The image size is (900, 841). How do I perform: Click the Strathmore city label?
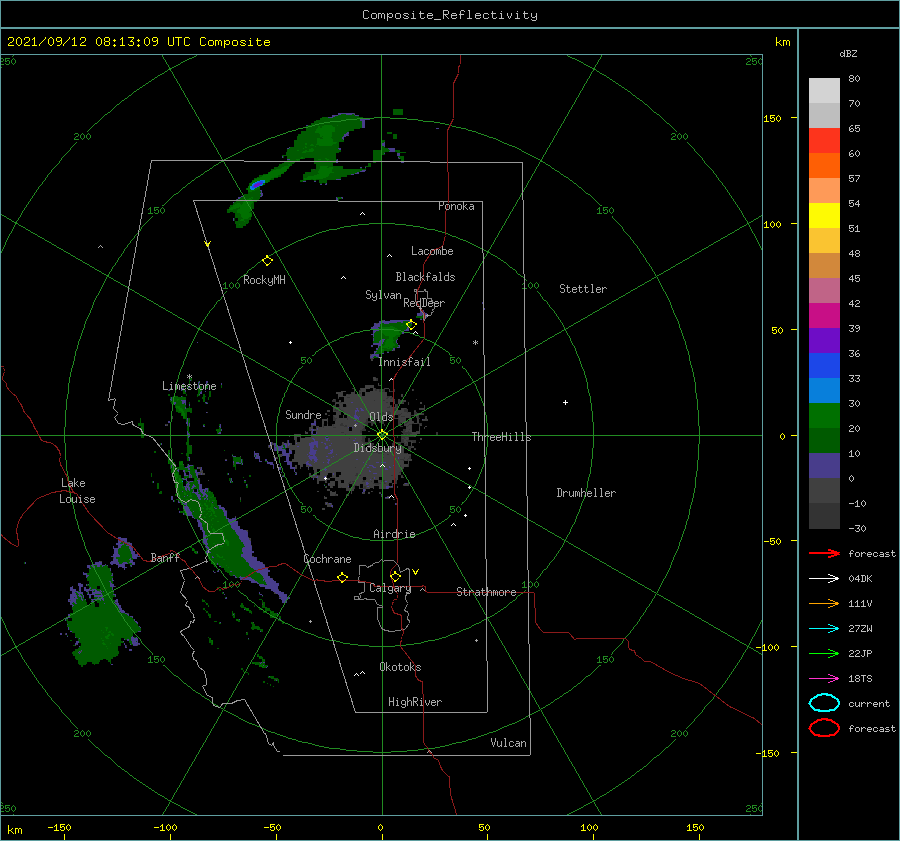tap(486, 592)
